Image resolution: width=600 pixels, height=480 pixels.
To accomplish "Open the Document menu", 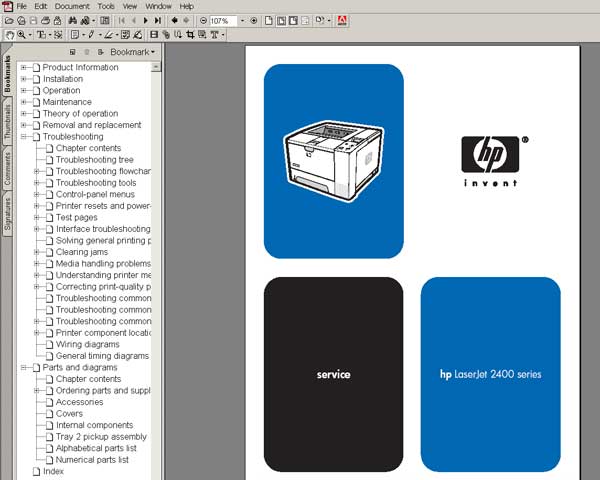I will pyautogui.click(x=72, y=6).
